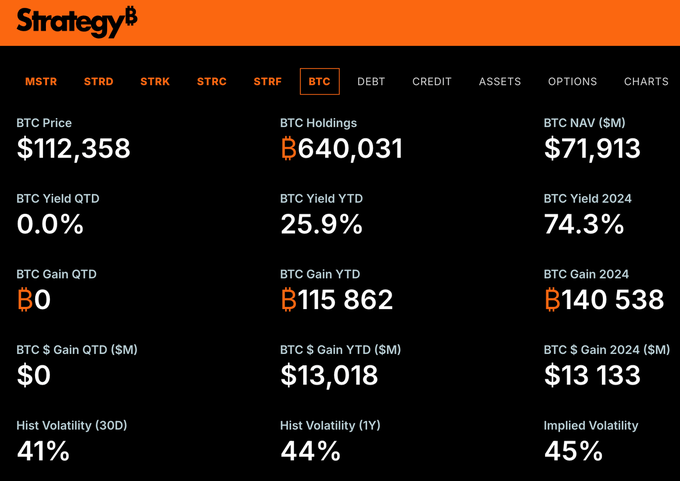The height and width of the screenshot is (481, 680).
Task: Switch to the STRD tab
Action: pos(98,81)
